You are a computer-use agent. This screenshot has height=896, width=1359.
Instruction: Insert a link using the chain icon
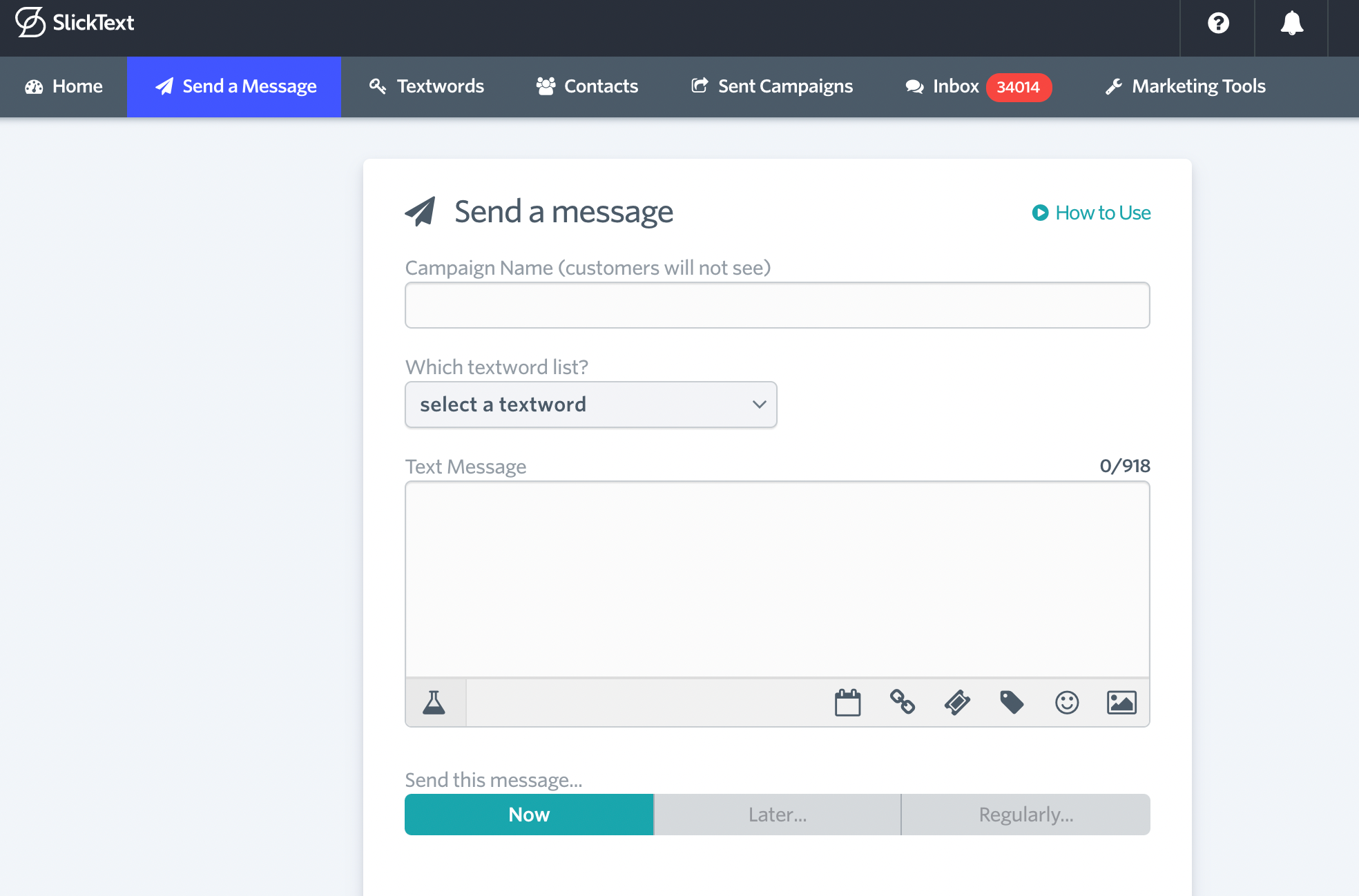tap(903, 702)
